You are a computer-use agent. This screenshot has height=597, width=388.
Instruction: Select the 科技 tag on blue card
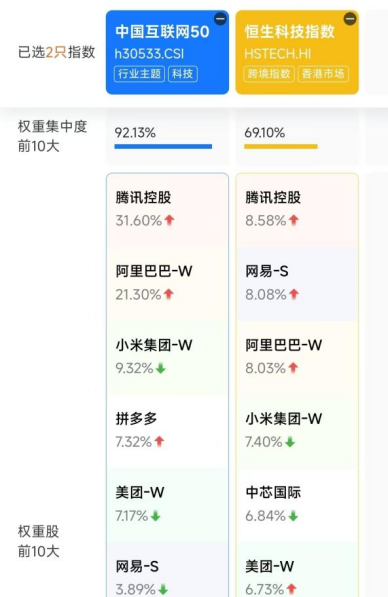point(183,74)
